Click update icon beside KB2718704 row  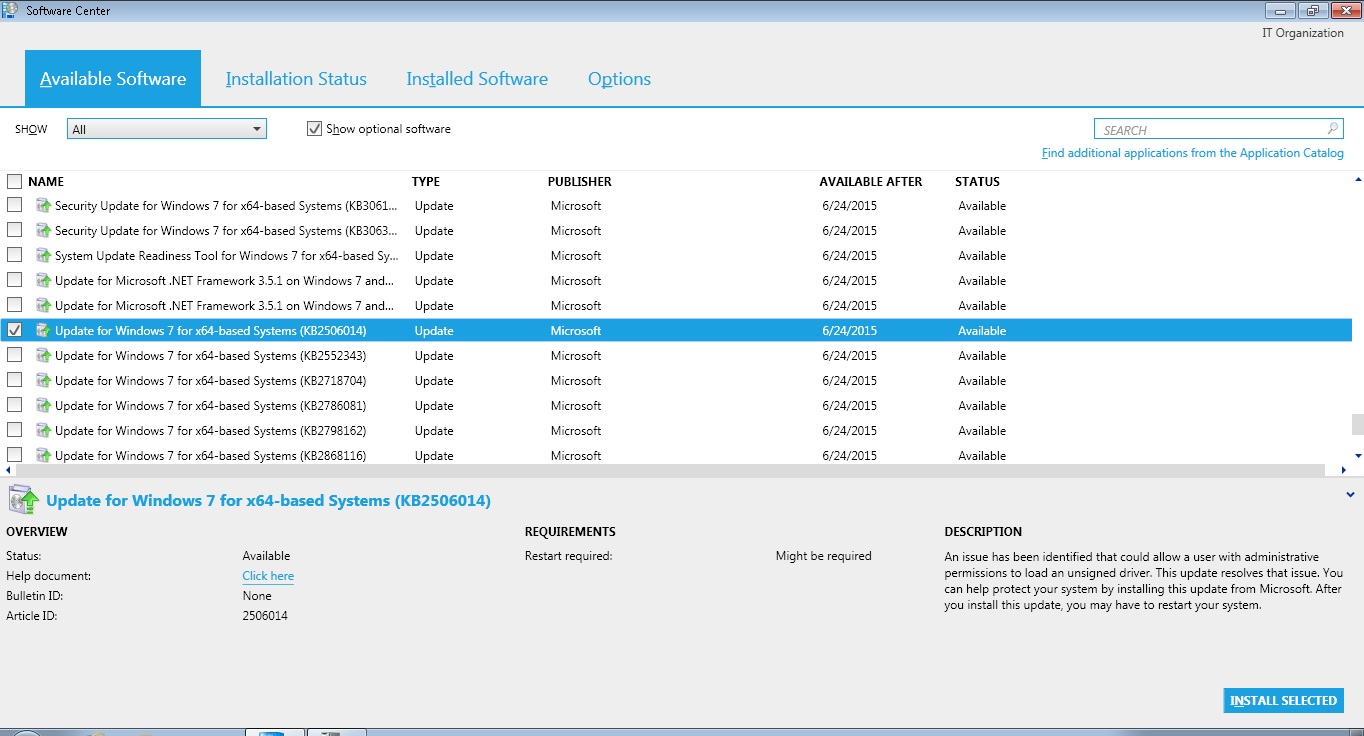tap(43, 381)
